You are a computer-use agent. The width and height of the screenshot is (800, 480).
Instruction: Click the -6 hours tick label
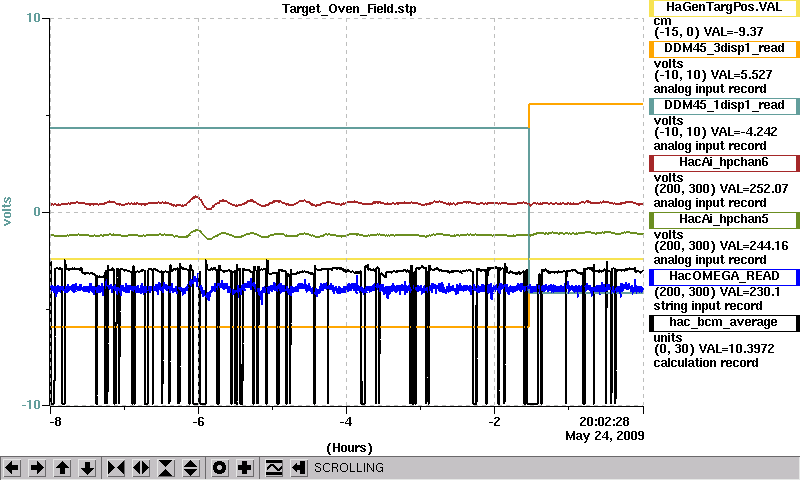198,422
